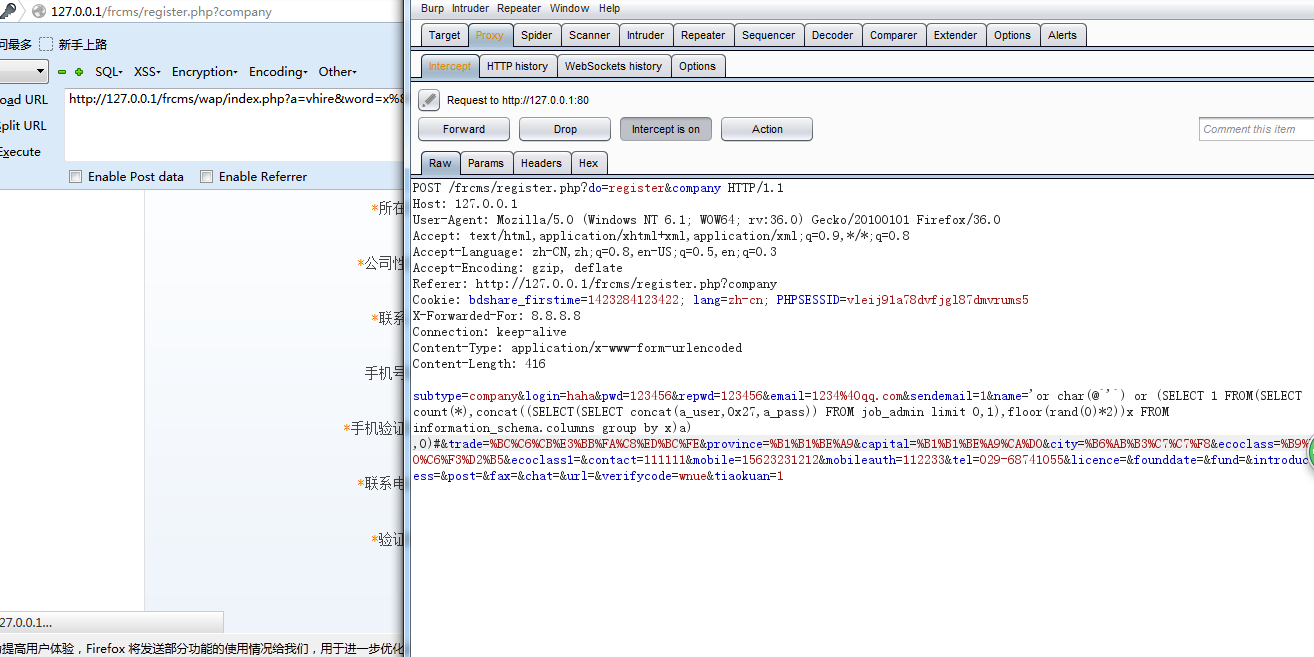Open the Alerts tab
The image size is (1314, 657).
pos(1063,35)
